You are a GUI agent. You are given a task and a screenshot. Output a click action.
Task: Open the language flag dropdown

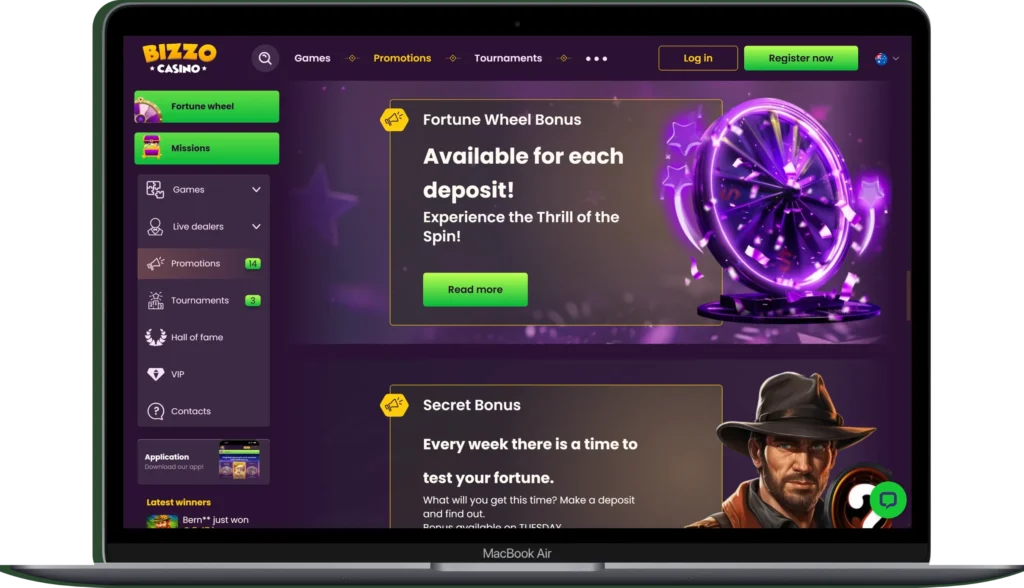point(886,59)
